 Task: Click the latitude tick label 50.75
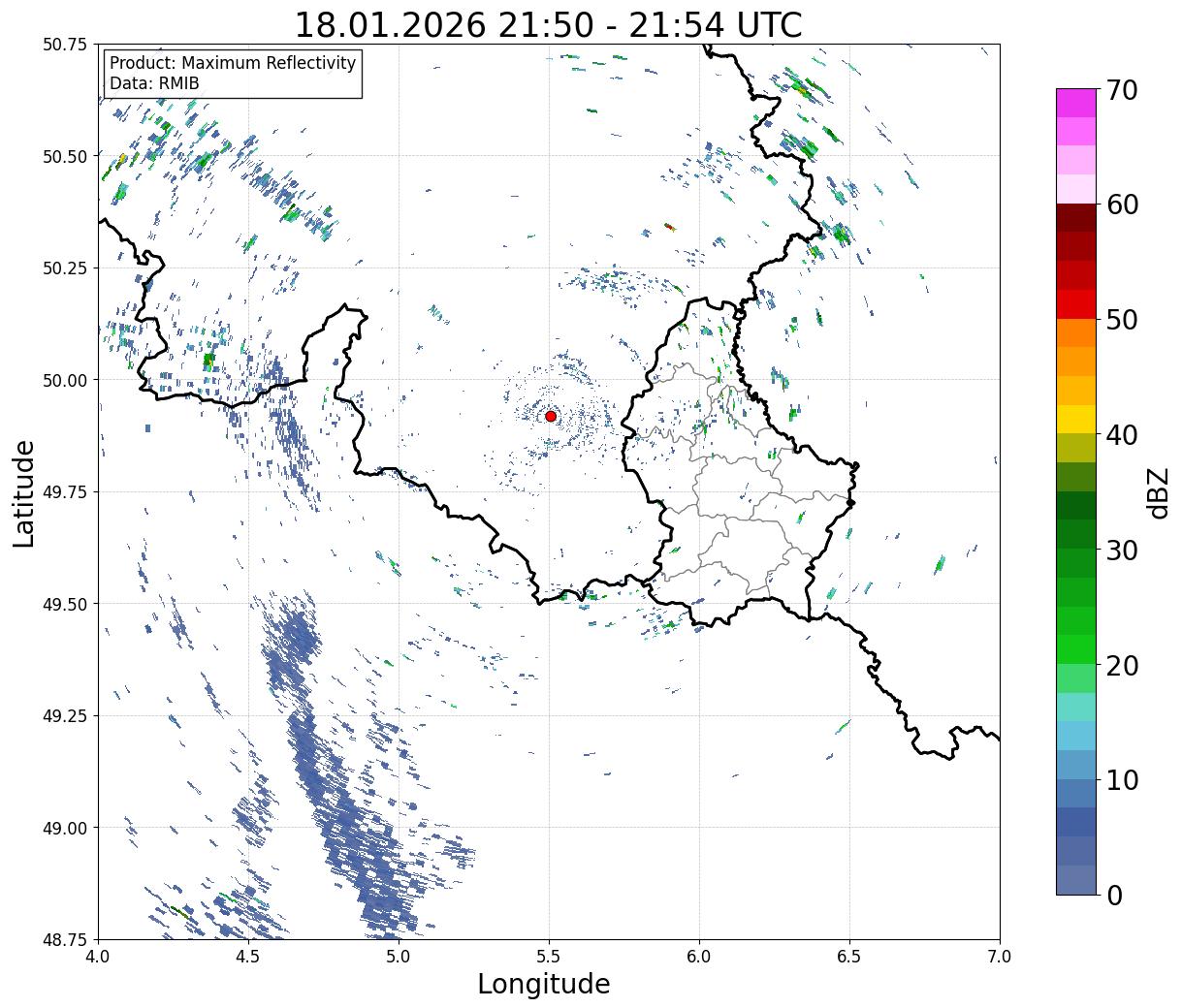coord(65,45)
